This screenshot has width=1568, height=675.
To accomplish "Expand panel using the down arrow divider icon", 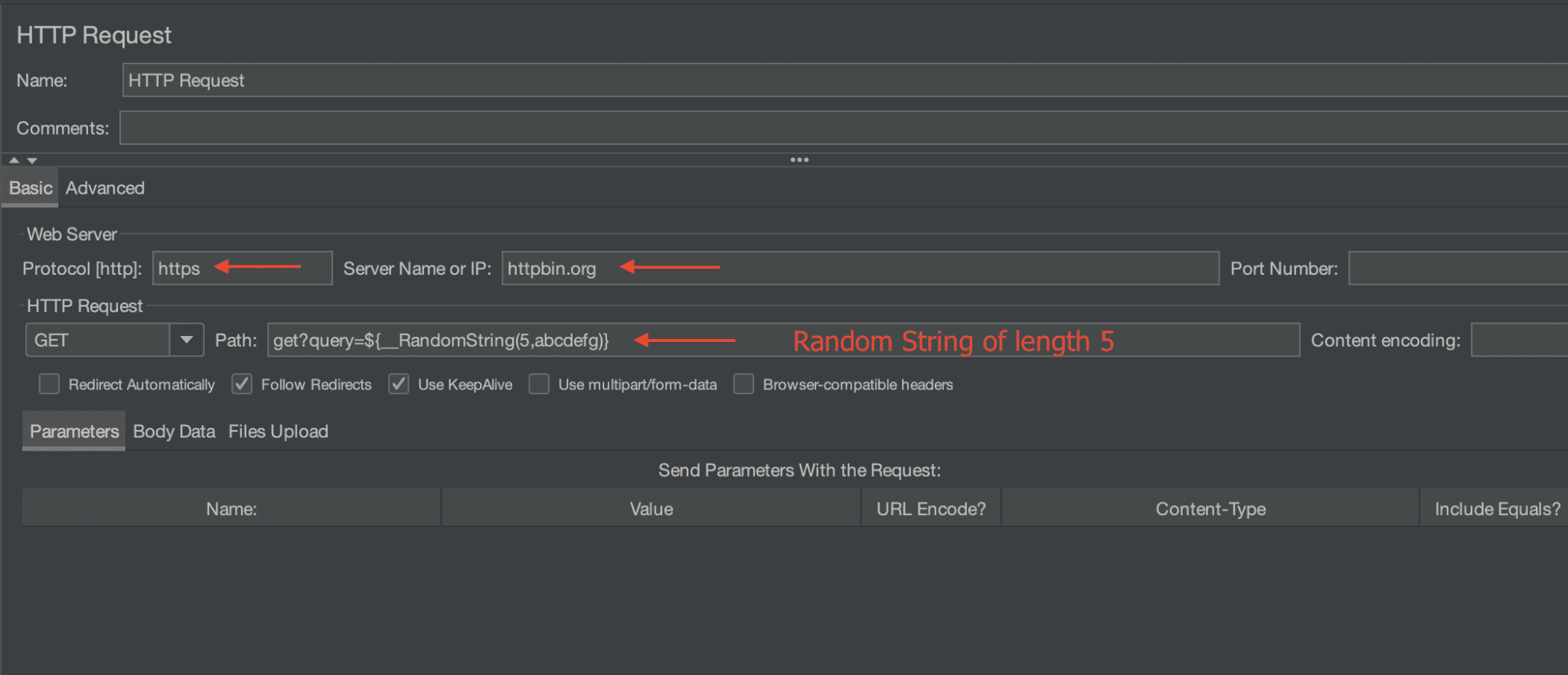I will (32, 161).
